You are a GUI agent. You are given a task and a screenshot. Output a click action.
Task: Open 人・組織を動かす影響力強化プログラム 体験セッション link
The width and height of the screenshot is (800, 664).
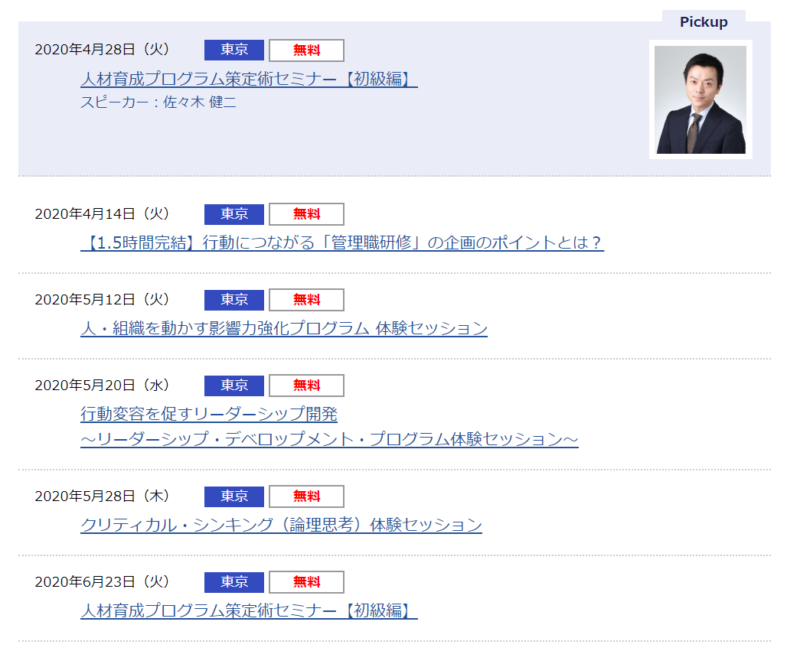pos(284,328)
